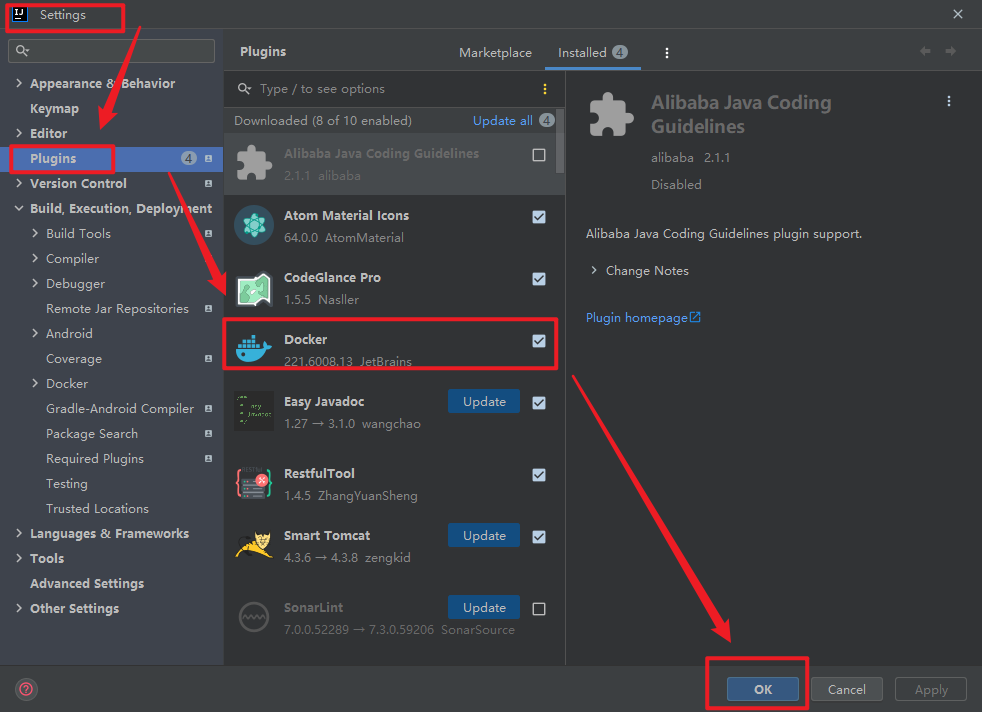This screenshot has width=982, height=712.
Task: Click the settings search field
Action: (111, 51)
